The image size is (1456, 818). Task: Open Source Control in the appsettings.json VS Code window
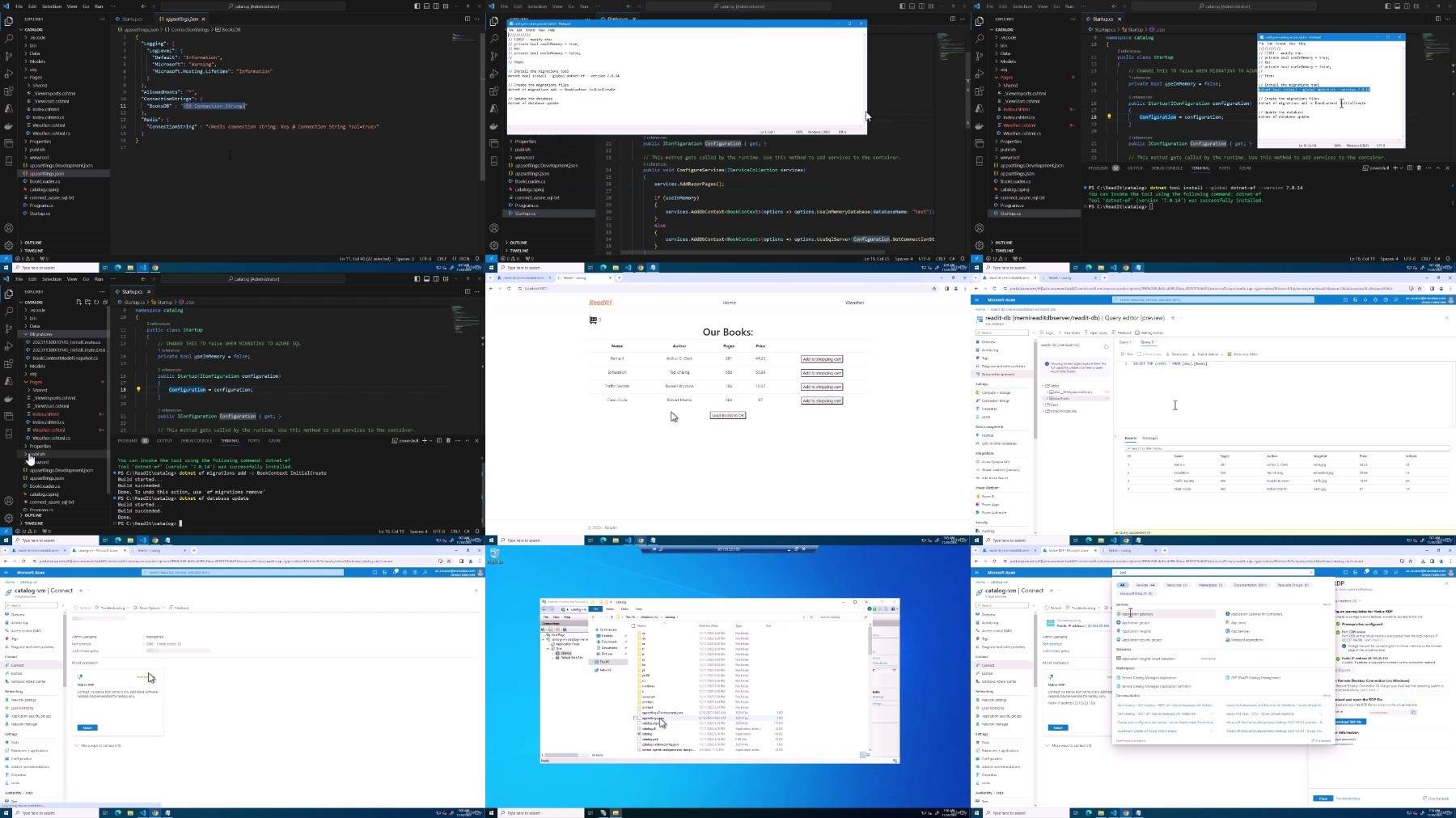point(9,56)
